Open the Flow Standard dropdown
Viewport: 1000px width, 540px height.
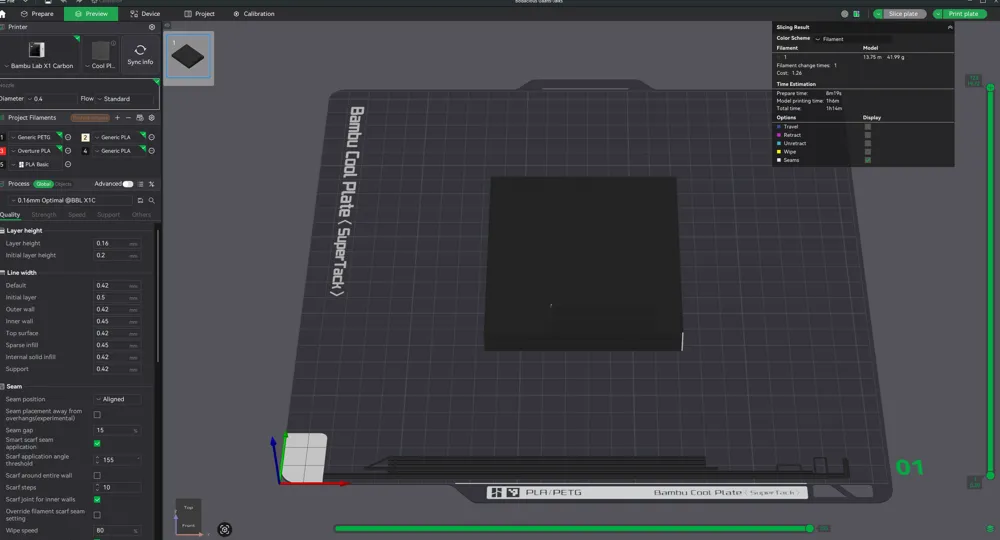pos(125,99)
